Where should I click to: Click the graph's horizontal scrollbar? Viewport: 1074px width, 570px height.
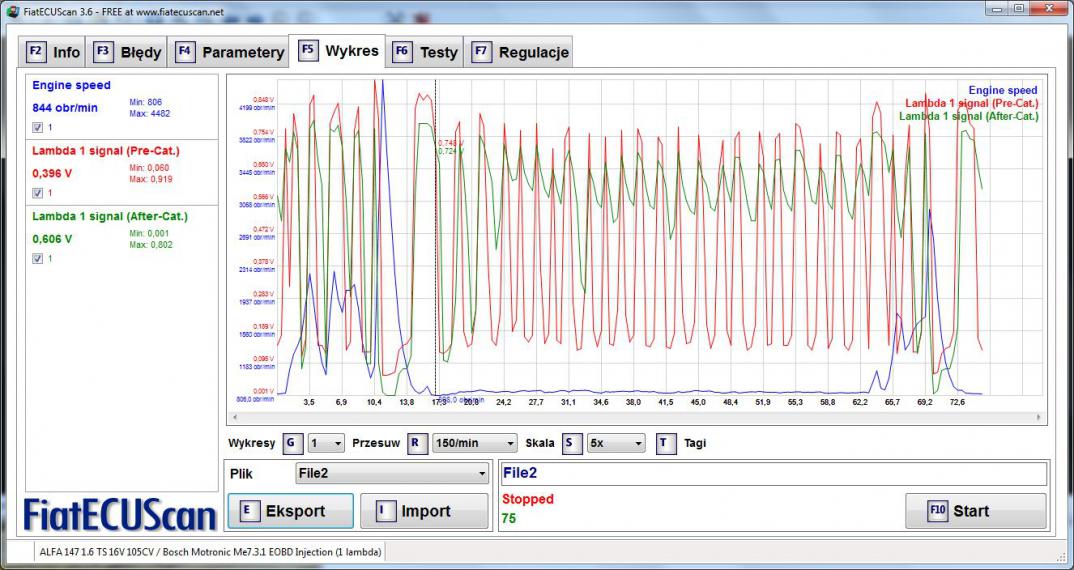[x=636, y=417]
